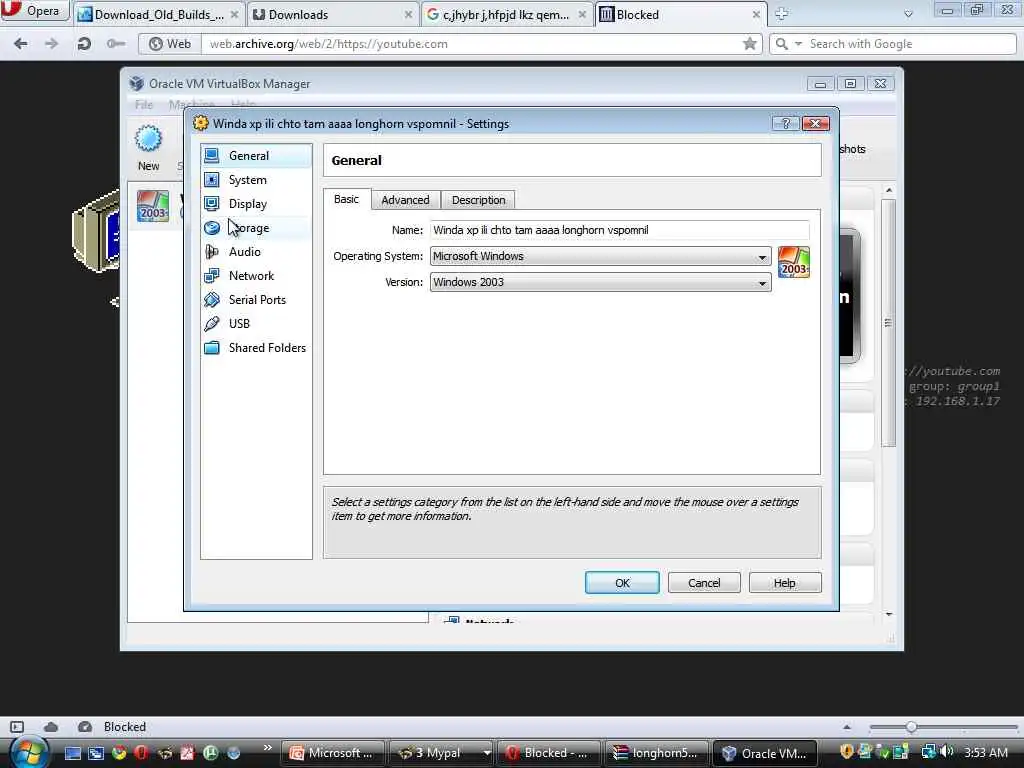
Task: Open the zoom level popup arrow
Action: tap(847, 727)
